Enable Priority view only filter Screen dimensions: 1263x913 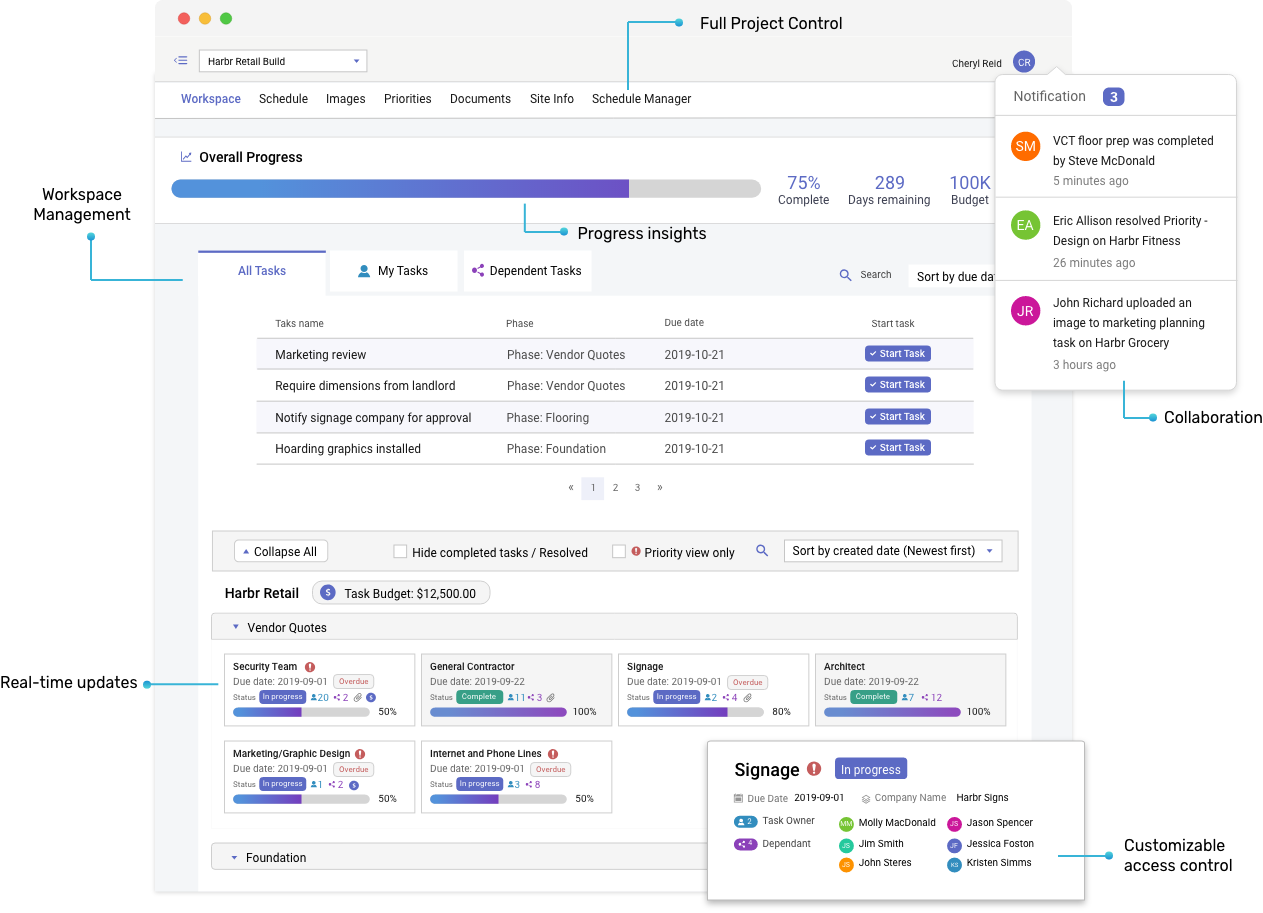(x=618, y=551)
